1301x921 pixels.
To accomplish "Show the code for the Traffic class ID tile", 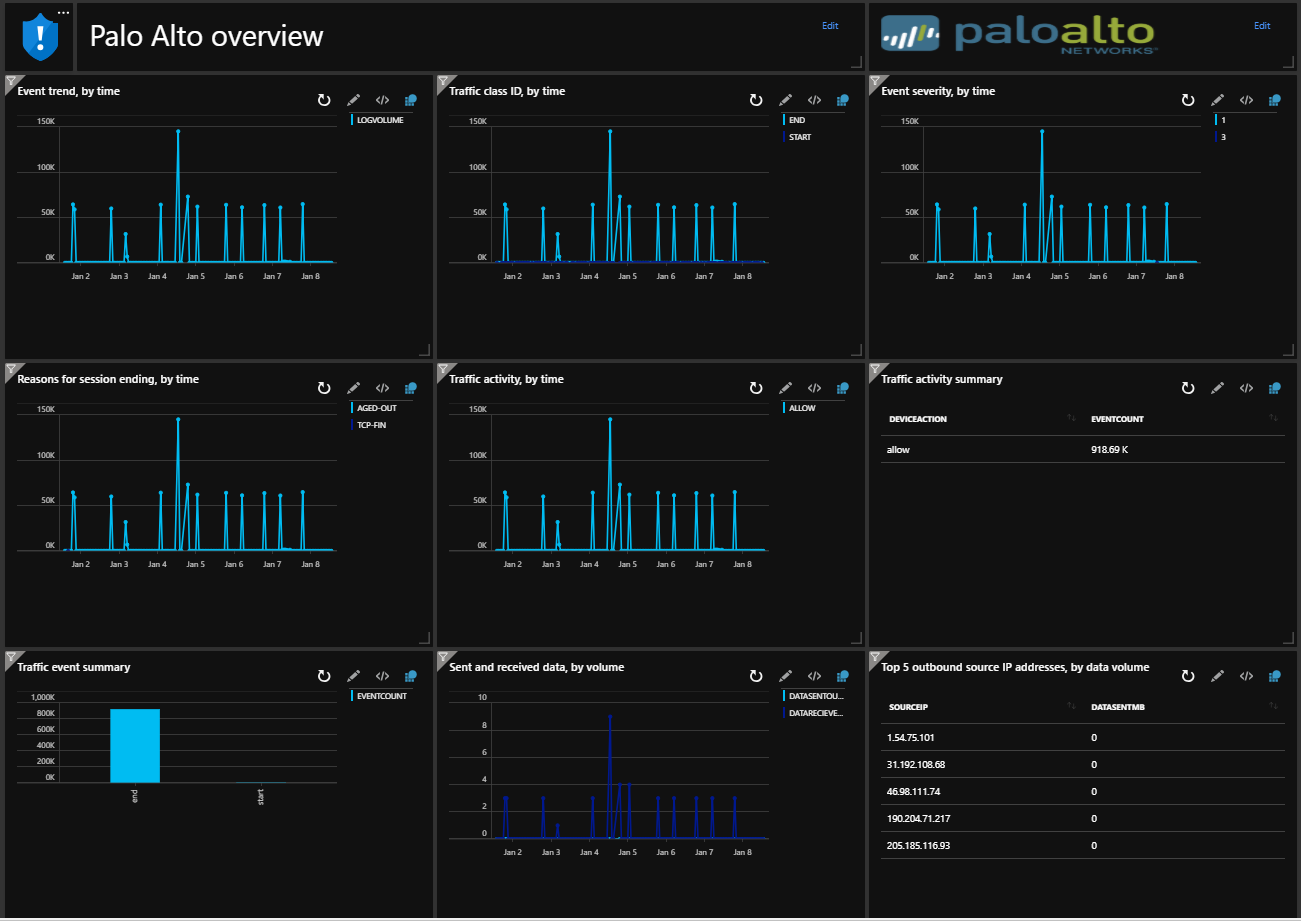I will [x=814, y=100].
